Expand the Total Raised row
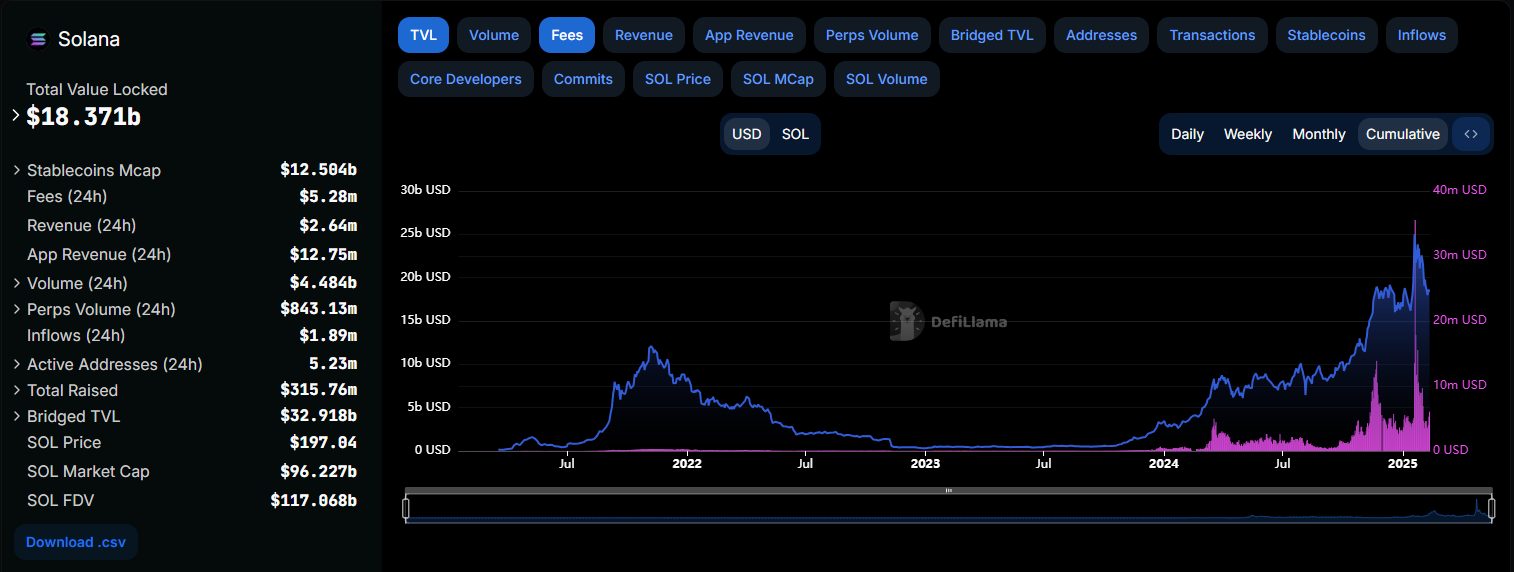The image size is (1514, 572). (x=17, y=390)
